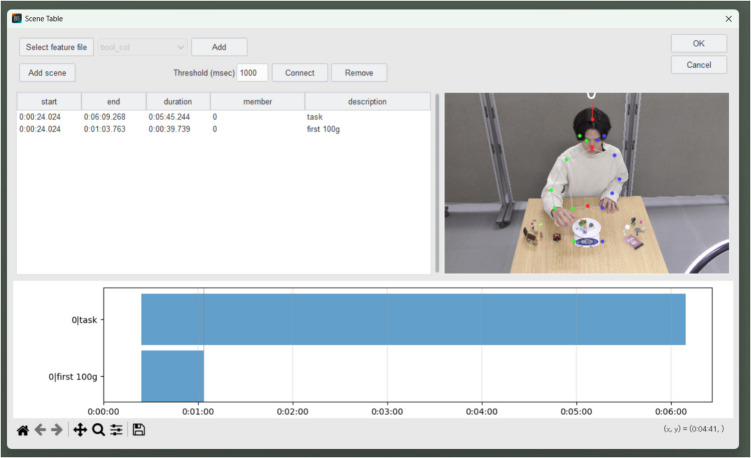
Task: Click the 'first 100g' bar in timeline
Action: tap(172, 376)
